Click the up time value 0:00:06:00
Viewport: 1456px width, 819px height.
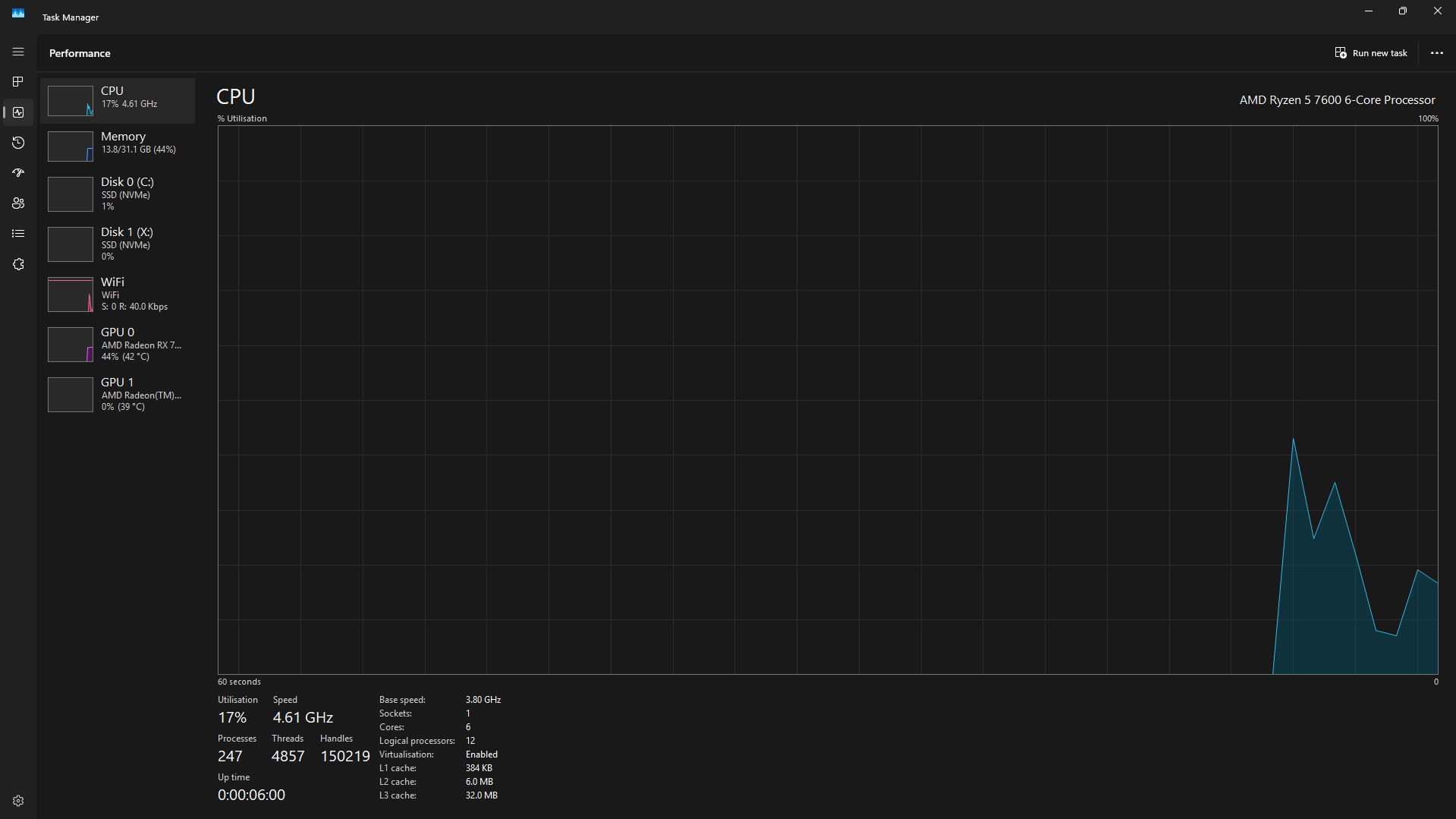[251, 795]
